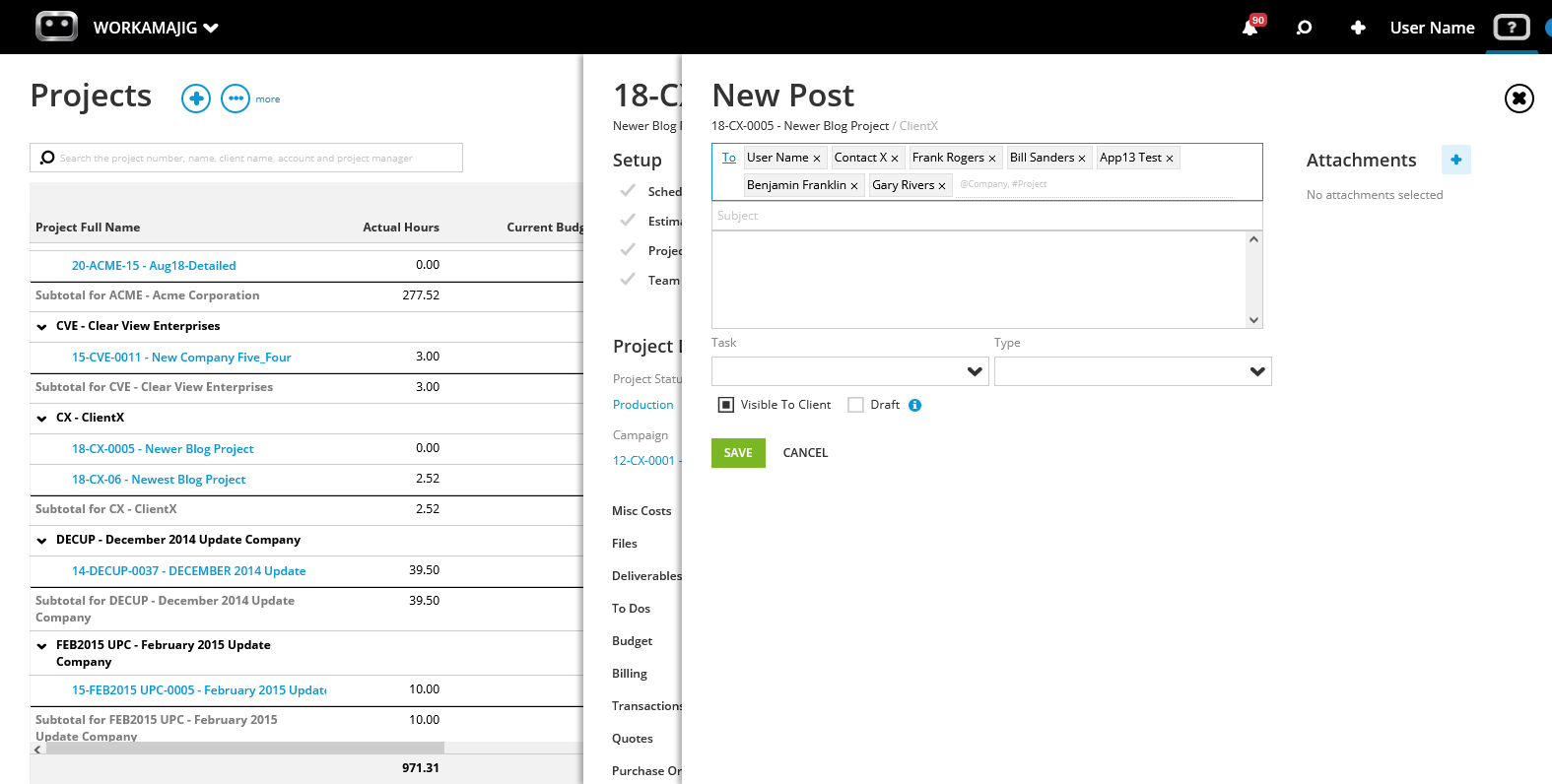This screenshot has height=784, width=1552.
Task: Open project 18-CX-06 - Newest Blog Project
Action: point(159,480)
